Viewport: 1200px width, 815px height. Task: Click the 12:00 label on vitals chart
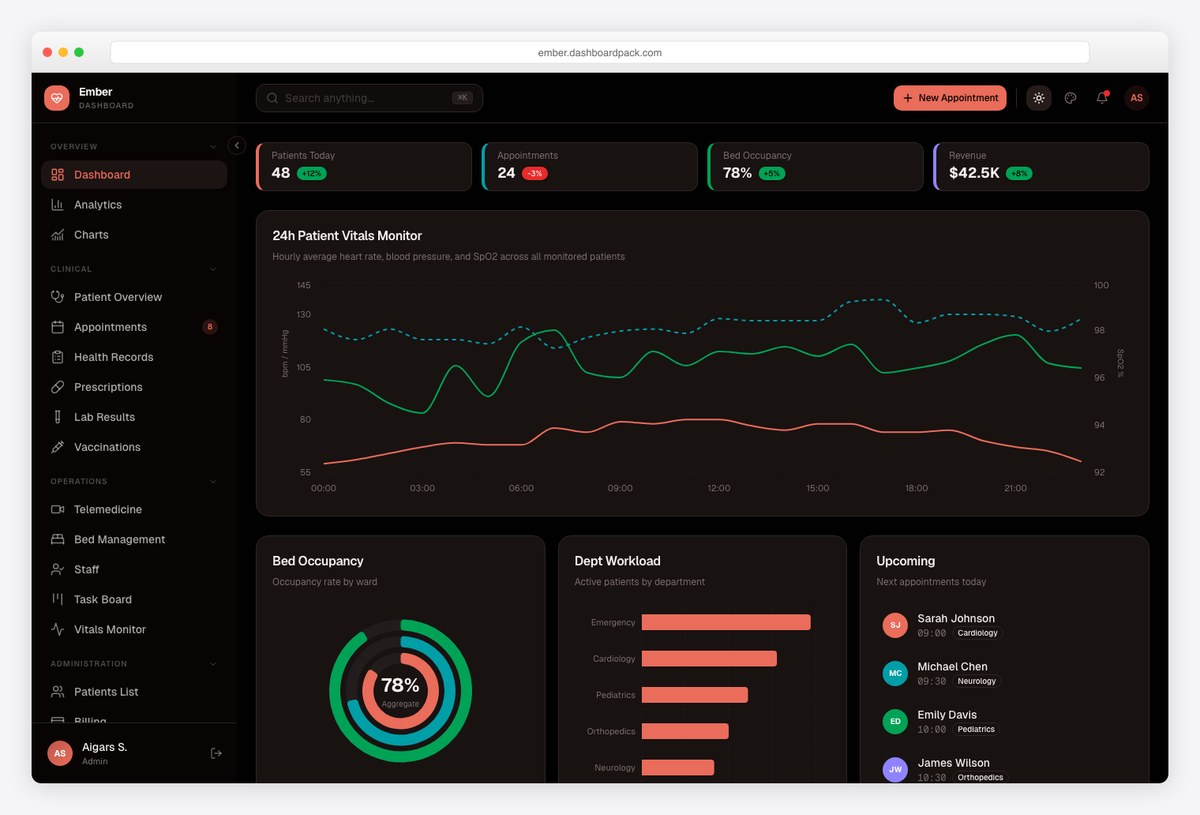718,488
